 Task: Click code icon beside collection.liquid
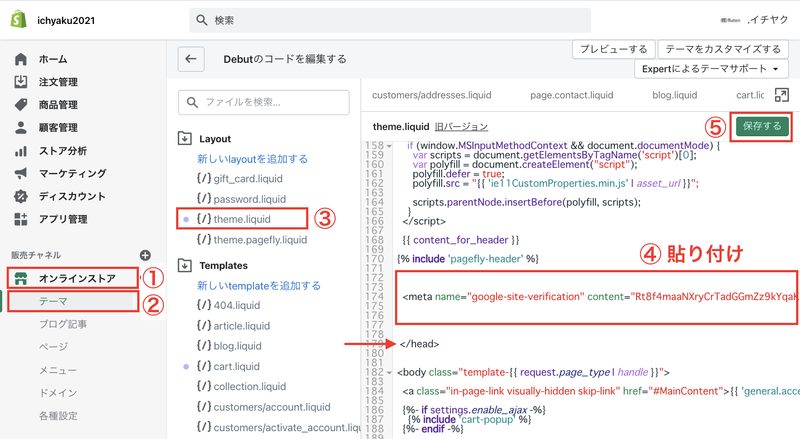204,386
